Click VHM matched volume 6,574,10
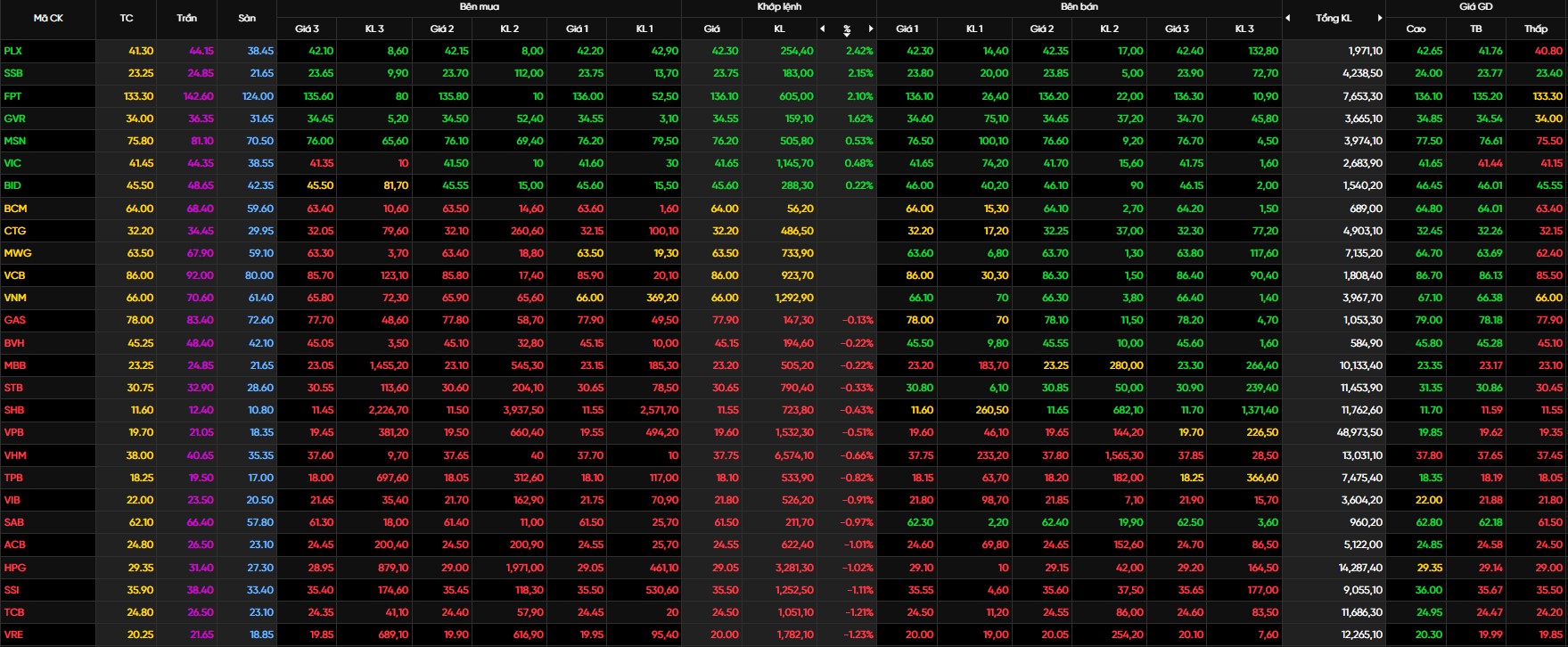This screenshot has height=647, width=1568. [794, 455]
